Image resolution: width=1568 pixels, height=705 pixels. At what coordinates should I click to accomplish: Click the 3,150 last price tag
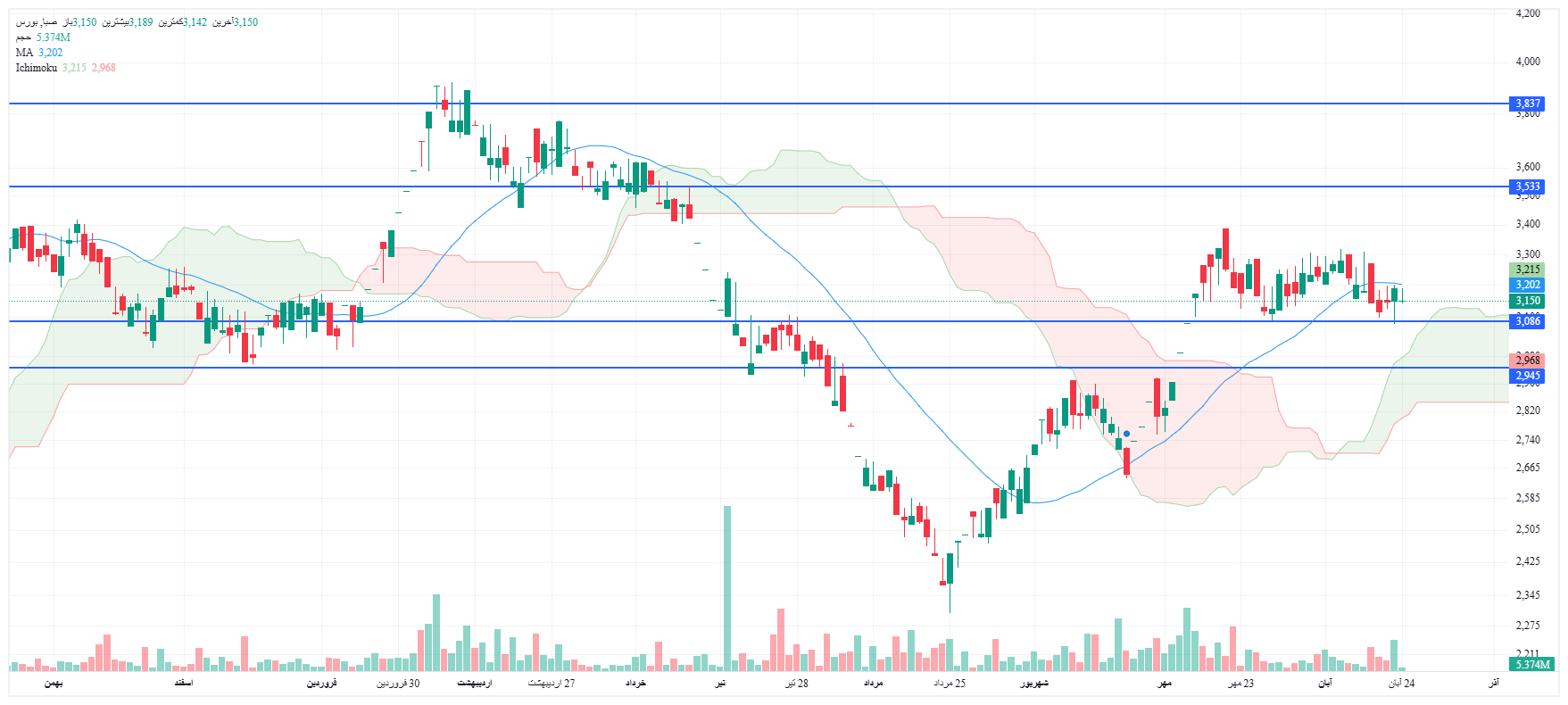tap(1528, 301)
